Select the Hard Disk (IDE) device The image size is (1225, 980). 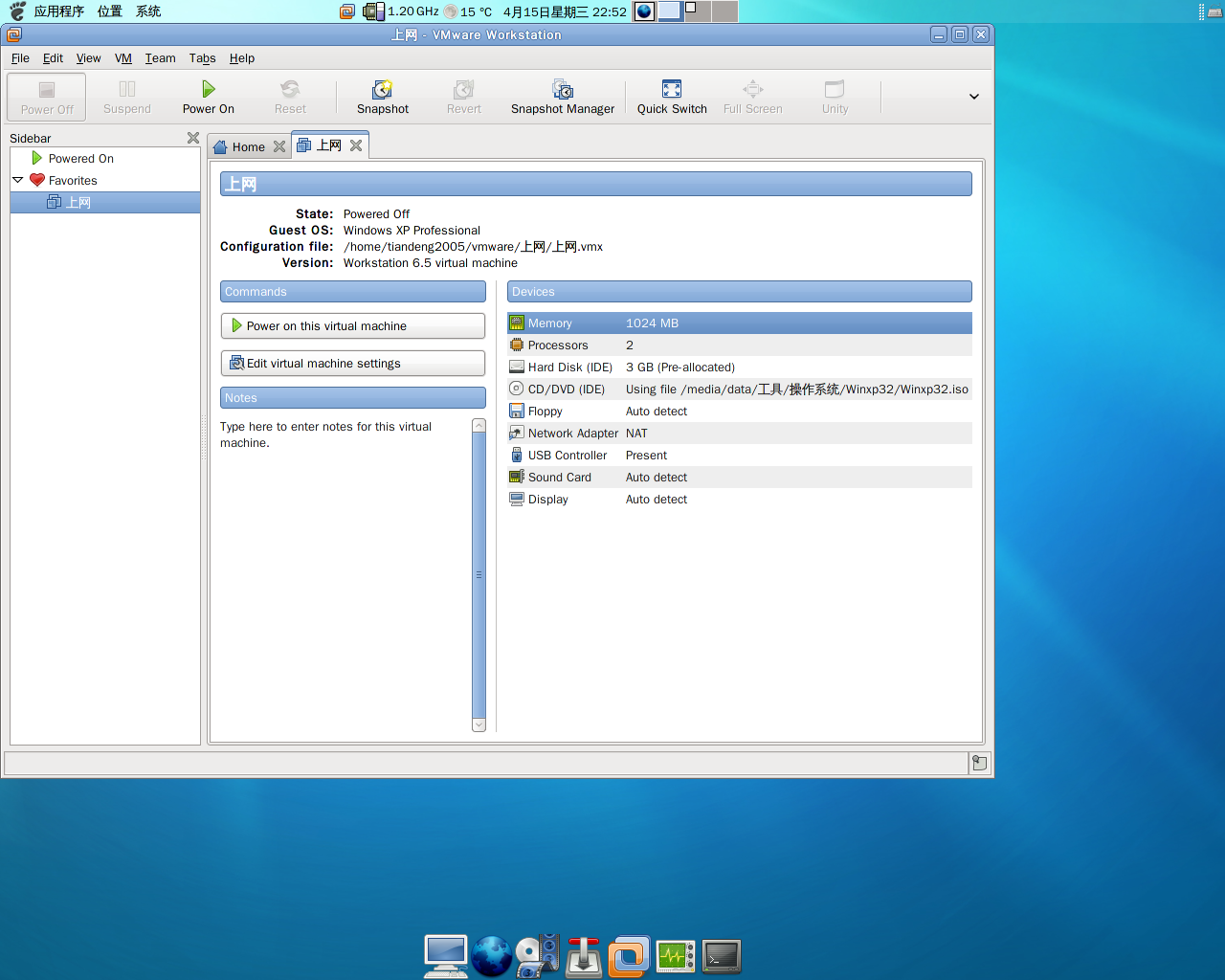[740, 367]
